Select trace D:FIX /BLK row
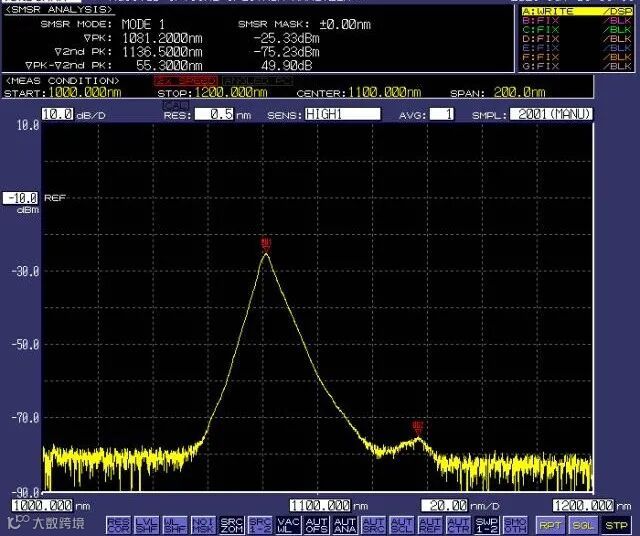The image size is (640, 536). click(577, 39)
